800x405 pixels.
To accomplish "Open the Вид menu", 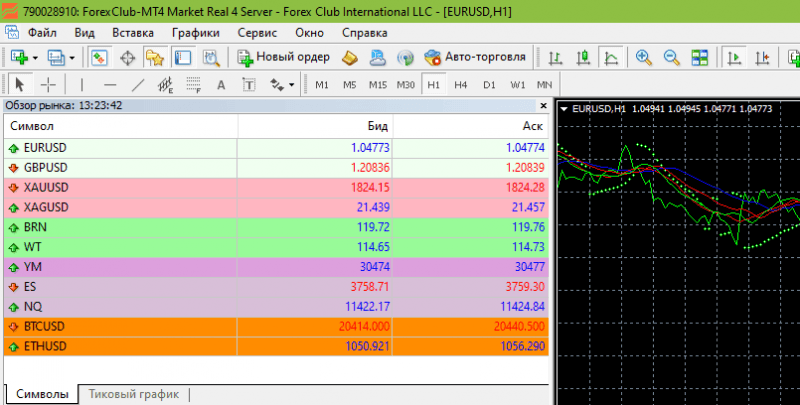I will 84,33.
